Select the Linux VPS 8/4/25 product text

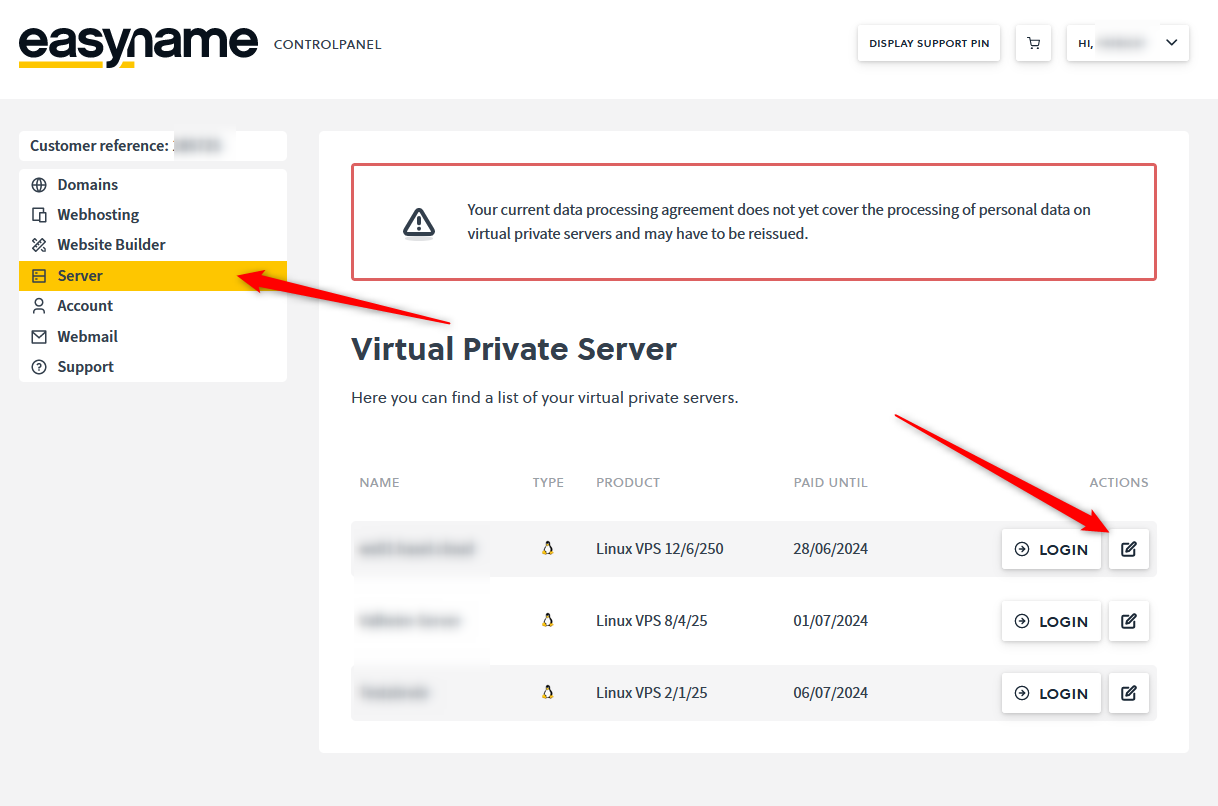(x=652, y=621)
